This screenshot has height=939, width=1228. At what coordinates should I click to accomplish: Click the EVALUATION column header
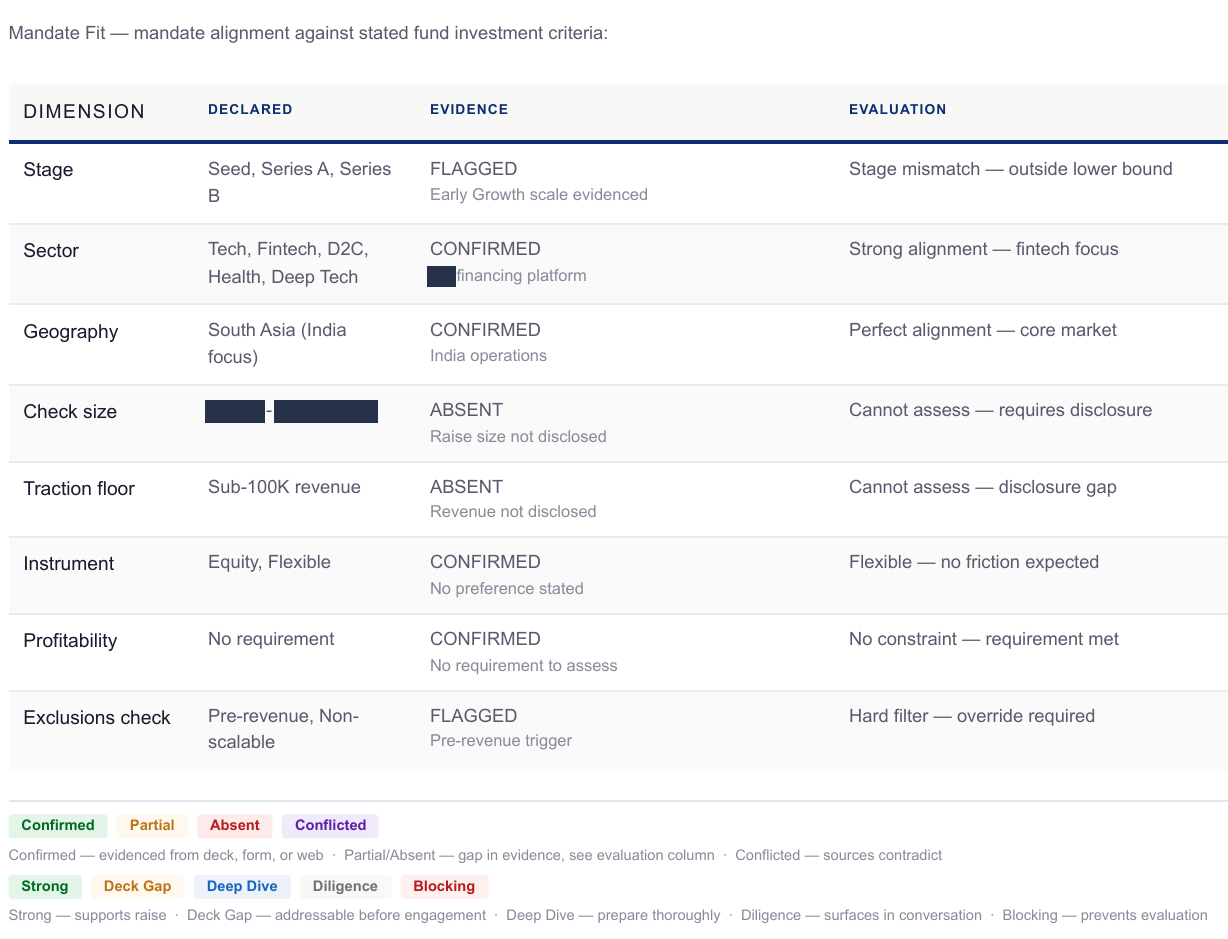(x=897, y=109)
